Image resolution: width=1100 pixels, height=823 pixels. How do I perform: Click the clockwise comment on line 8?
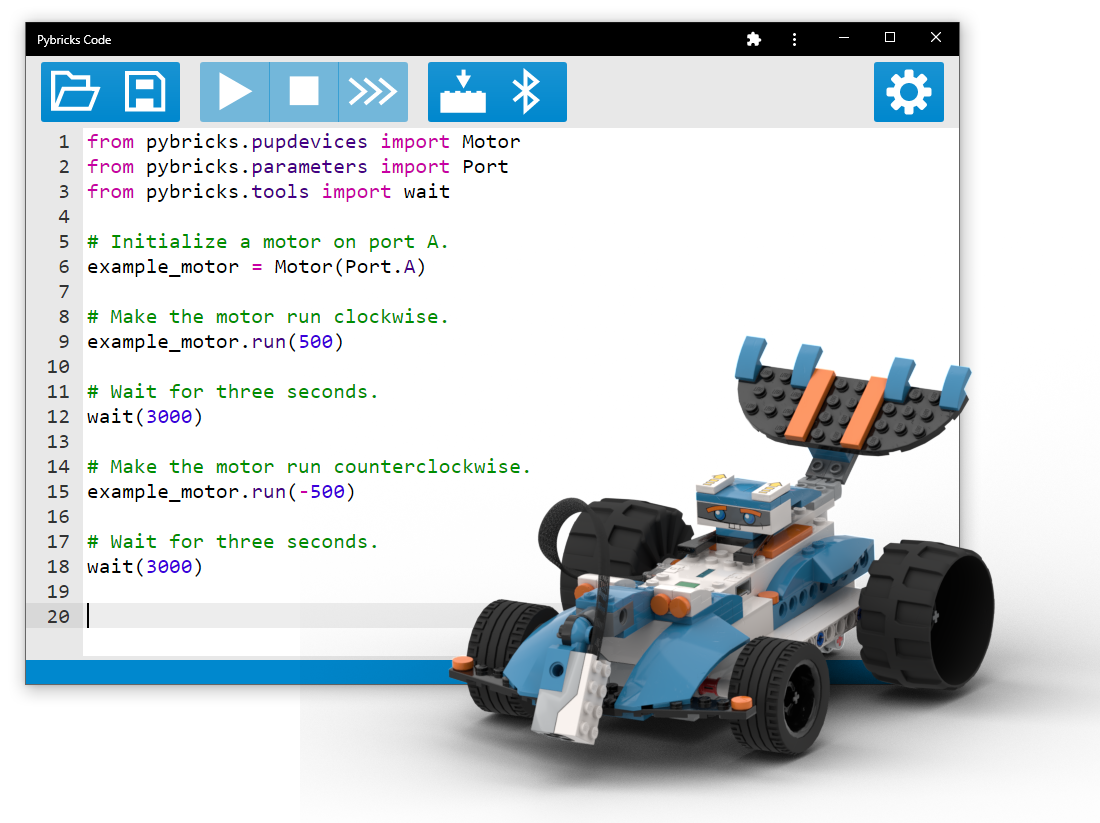tap(265, 316)
